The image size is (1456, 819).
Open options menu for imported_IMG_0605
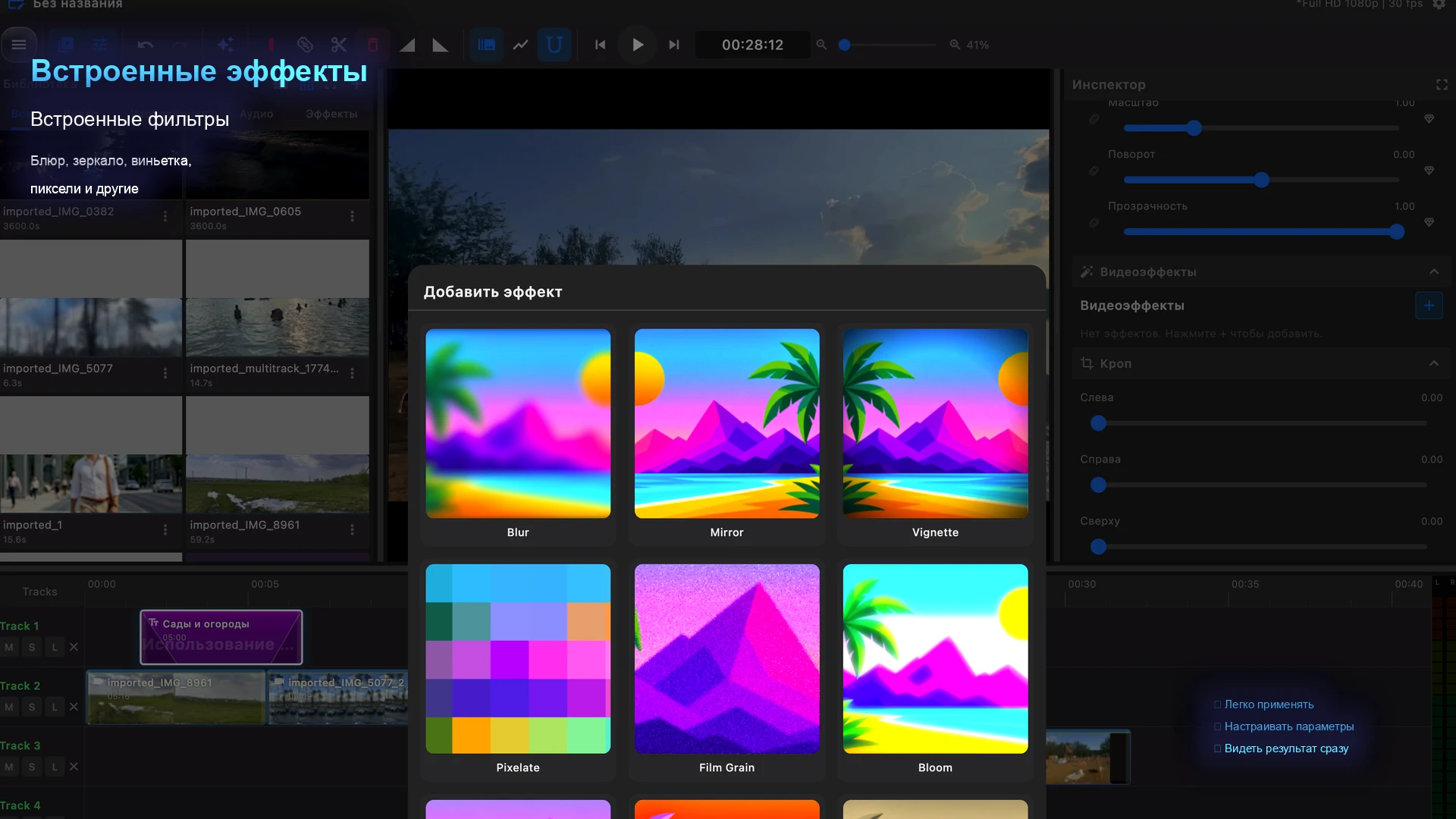pos(352,217)
